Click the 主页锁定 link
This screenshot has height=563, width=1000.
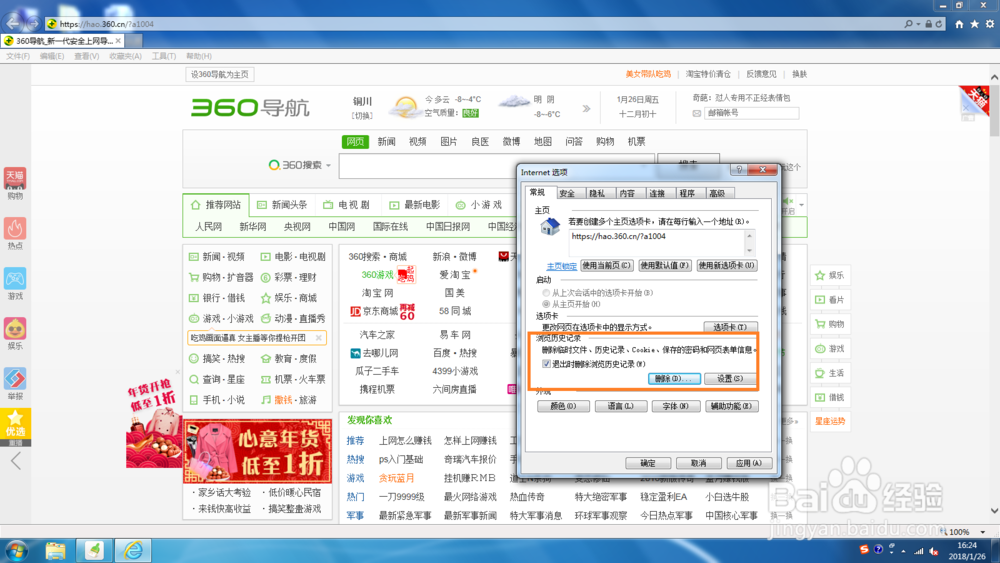pos(561,267)
